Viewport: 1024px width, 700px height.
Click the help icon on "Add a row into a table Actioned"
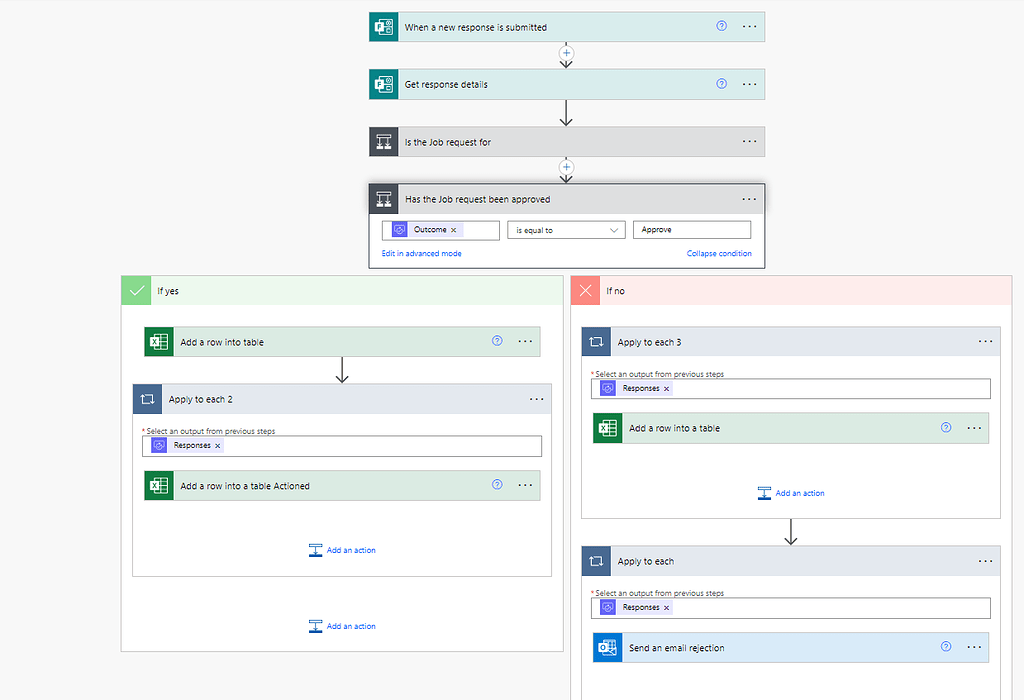click(x=497, y=485)
